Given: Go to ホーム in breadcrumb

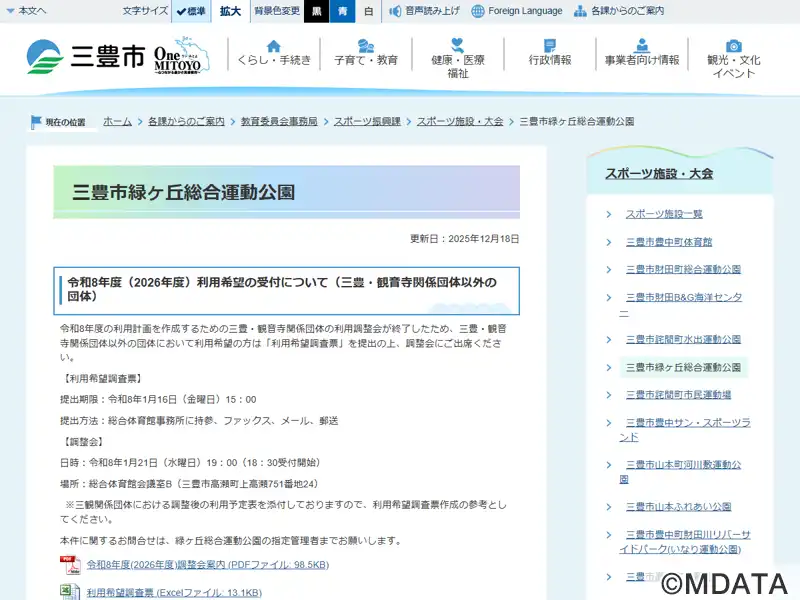Looking at the screenshot, I should [117, 121].
